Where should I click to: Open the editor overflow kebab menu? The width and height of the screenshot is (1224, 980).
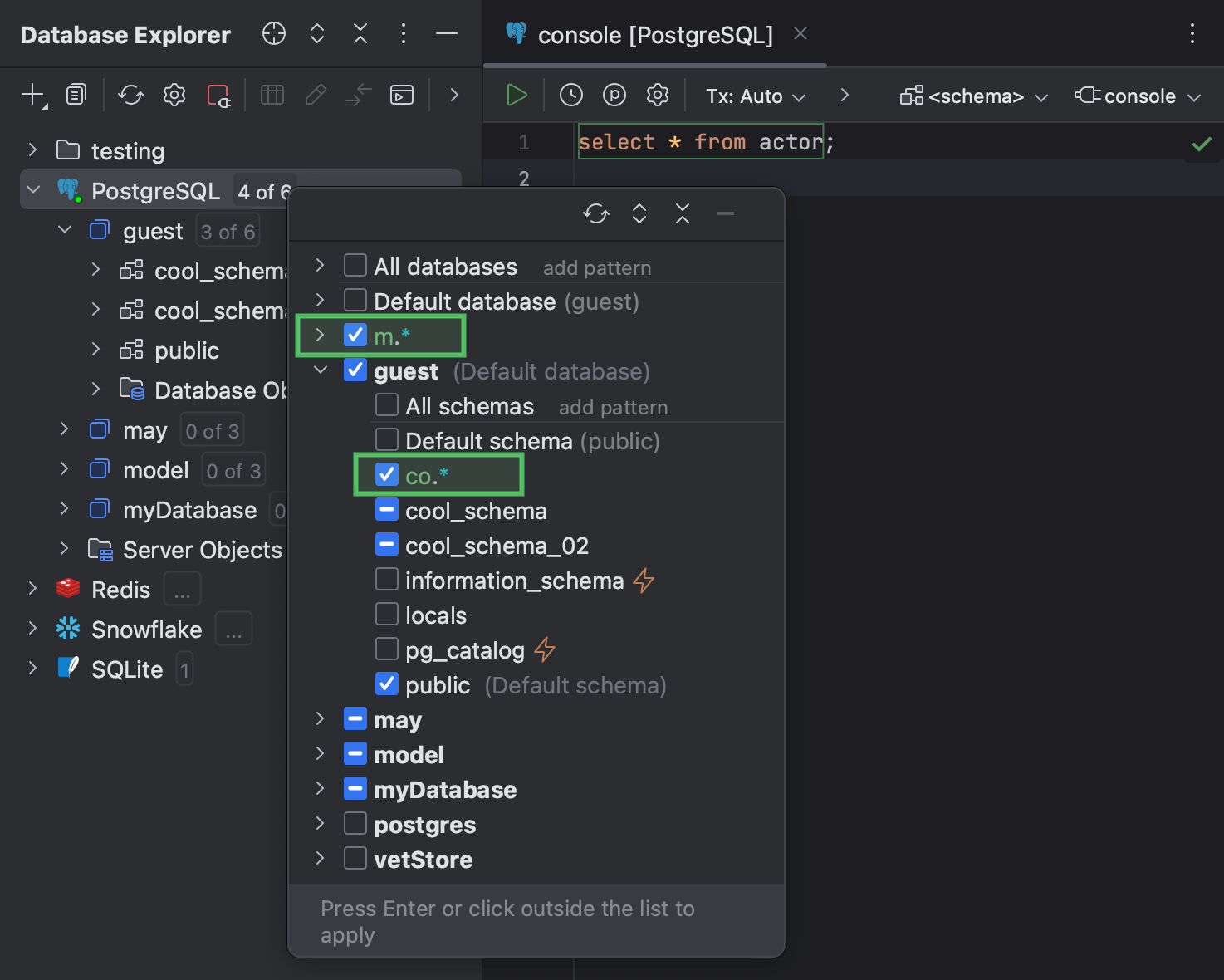(1192, 34)
